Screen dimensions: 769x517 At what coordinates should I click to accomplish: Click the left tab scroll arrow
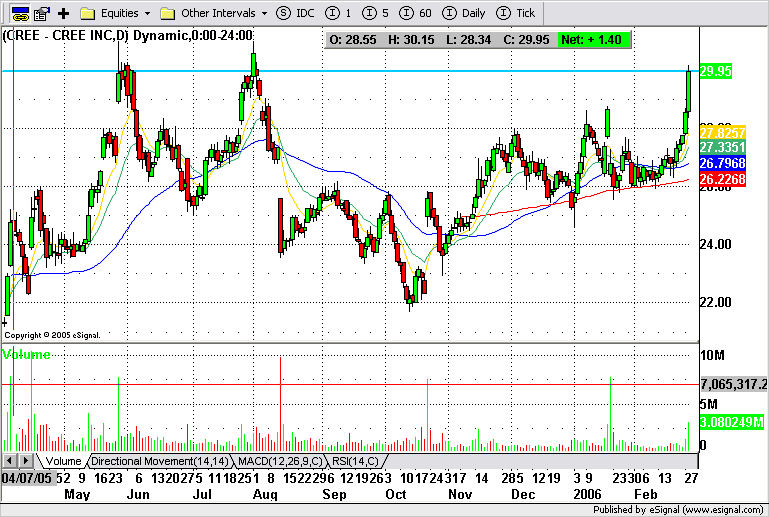coord(10,461)
